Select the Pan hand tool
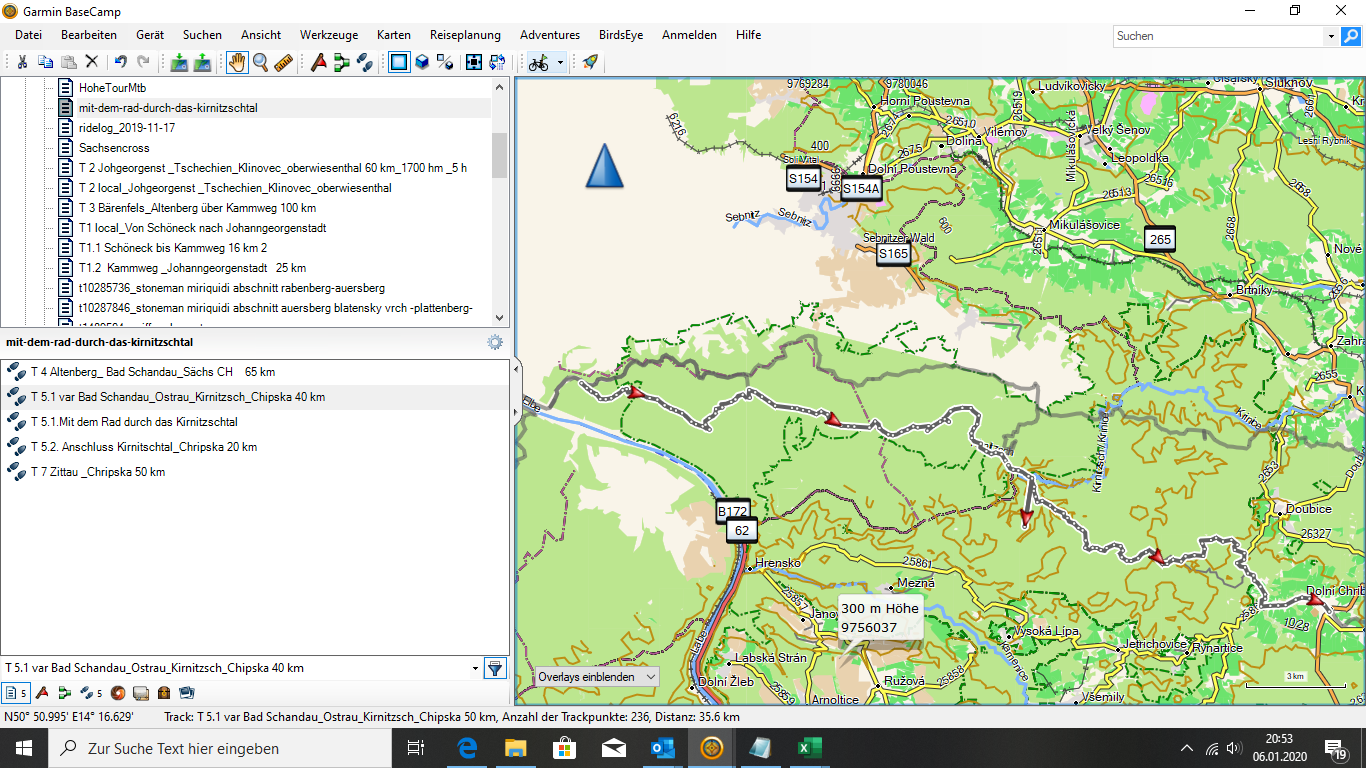 (237, 62)
